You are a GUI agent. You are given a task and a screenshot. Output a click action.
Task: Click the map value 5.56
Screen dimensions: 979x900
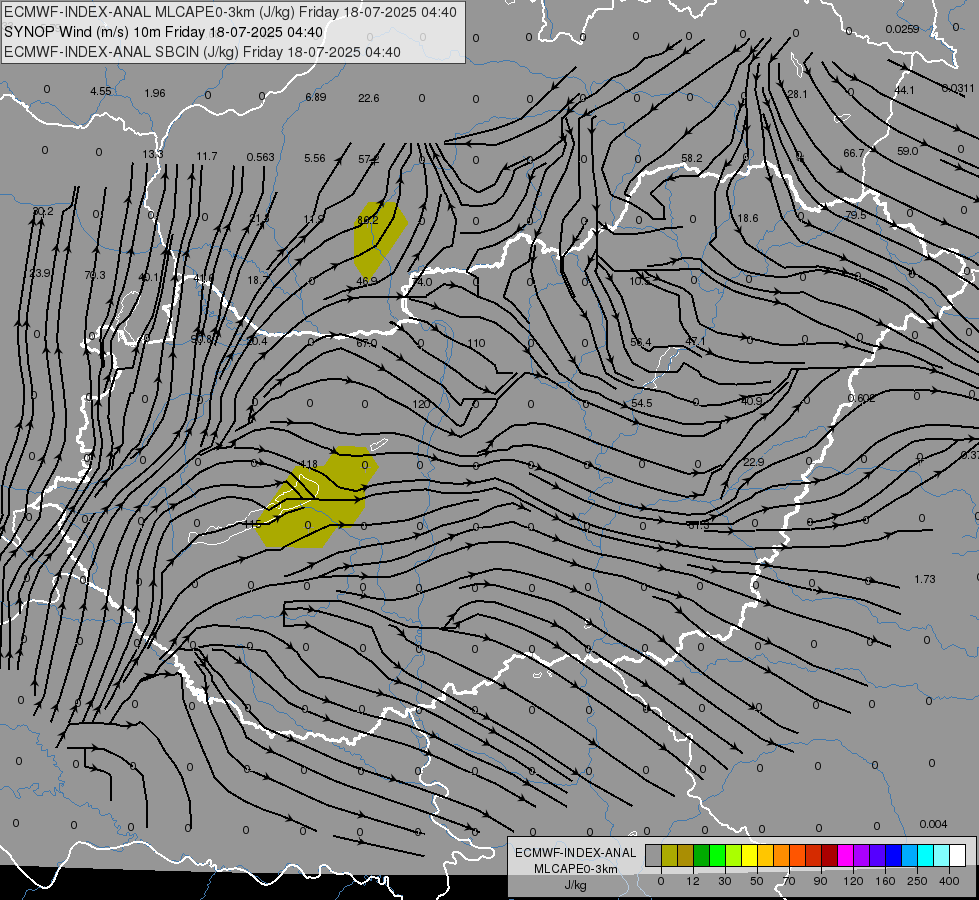point(315,159)
